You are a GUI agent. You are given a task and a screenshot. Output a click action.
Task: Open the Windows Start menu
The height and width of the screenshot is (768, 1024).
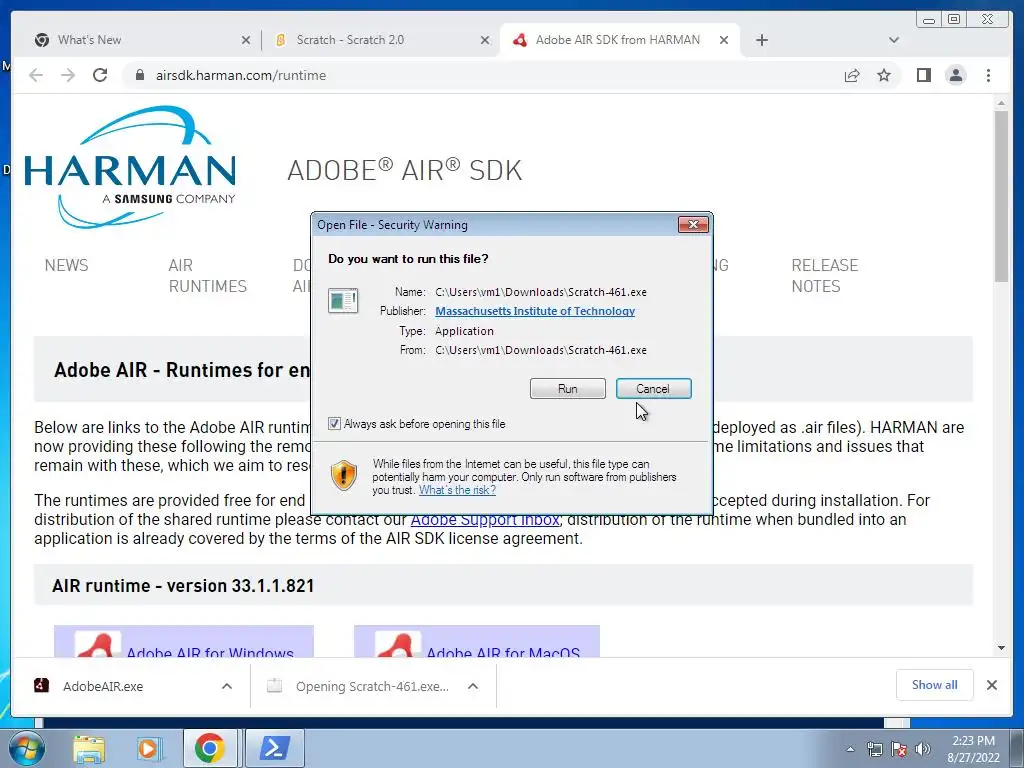[26, 748]
